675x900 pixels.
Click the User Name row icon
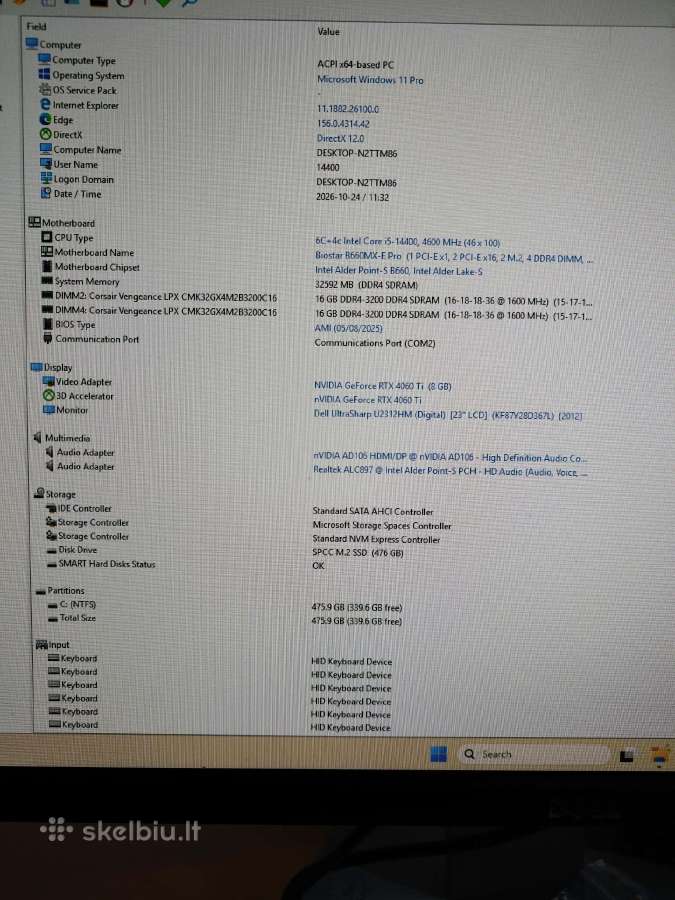pos(46,164)
